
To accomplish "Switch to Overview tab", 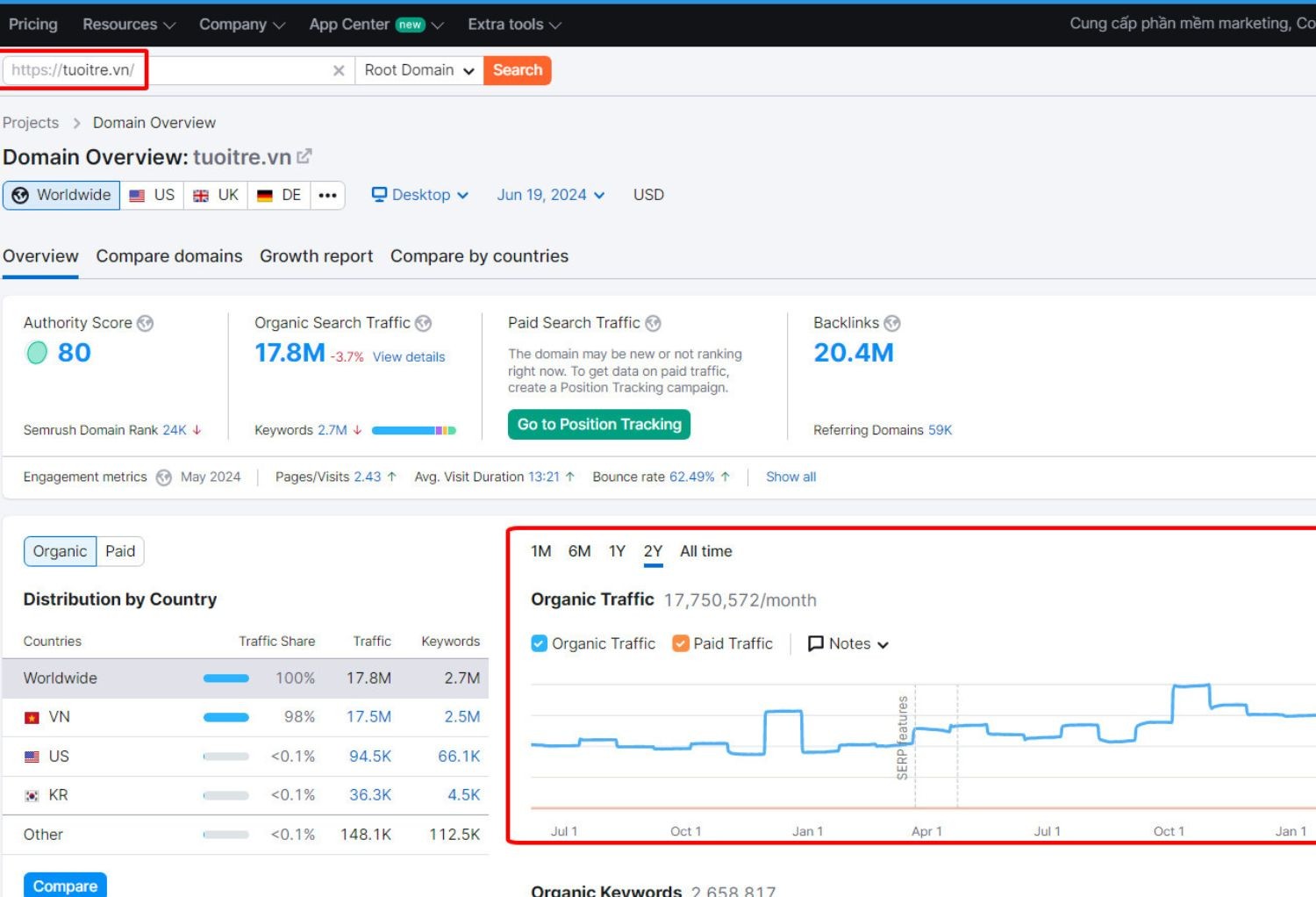I will pos(40,256).
